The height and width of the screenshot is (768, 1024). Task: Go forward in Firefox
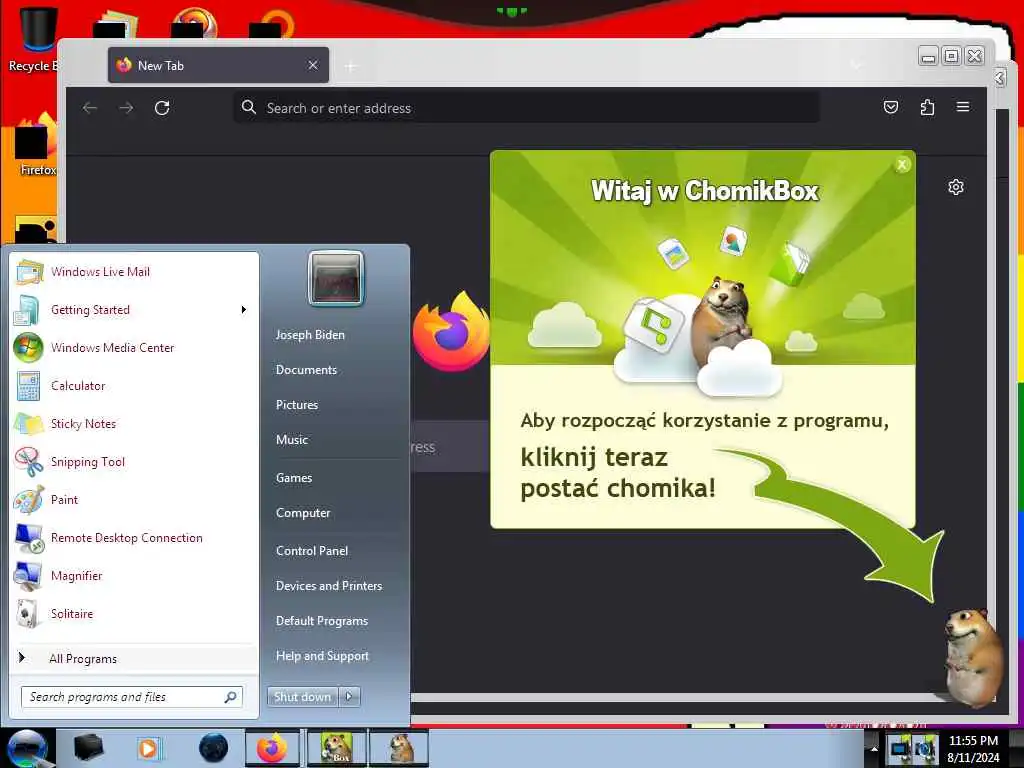tap(126, 108)
